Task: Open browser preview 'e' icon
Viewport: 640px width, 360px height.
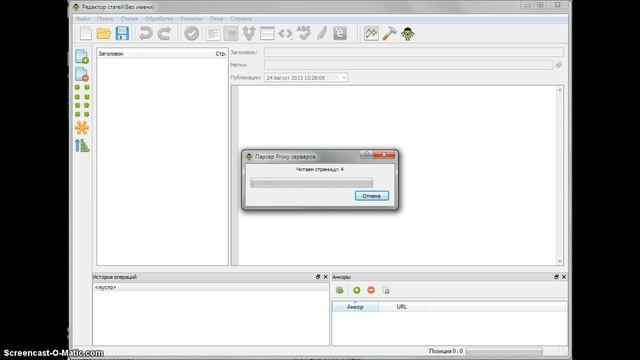Action: [340, 33]
